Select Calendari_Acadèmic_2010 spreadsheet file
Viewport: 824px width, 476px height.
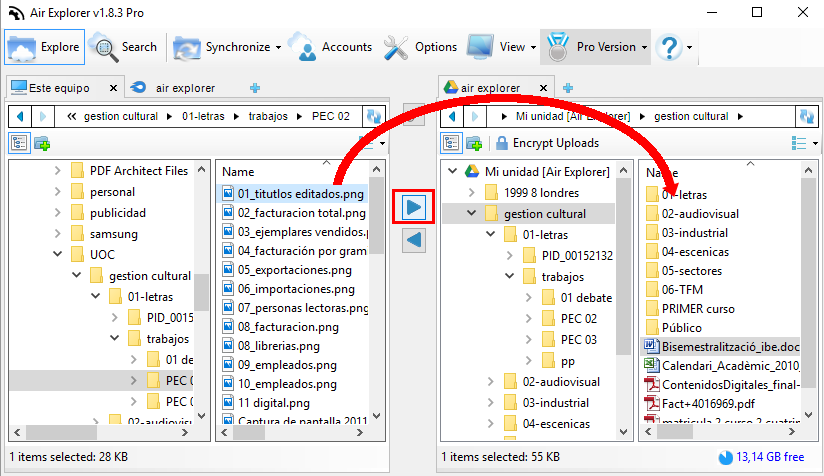click(x=721, y=365)
